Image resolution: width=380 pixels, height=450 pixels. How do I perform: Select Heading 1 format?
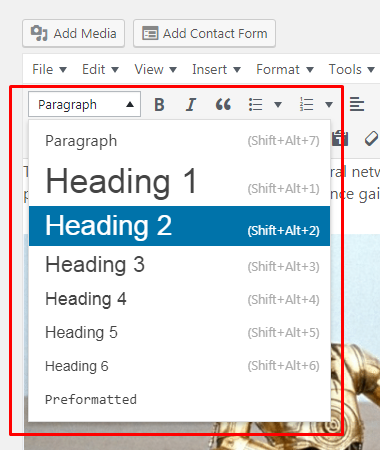click(179, 181)
